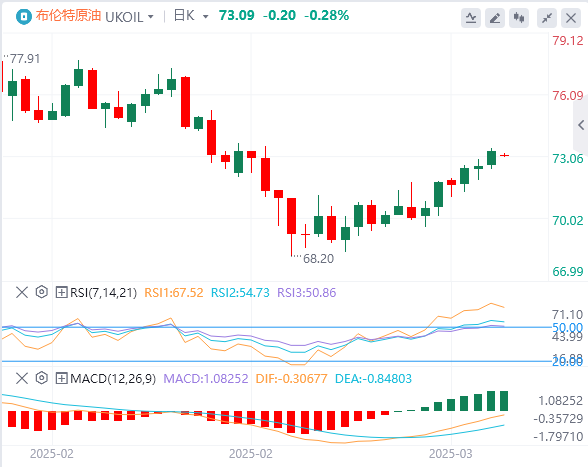The image size is (588, 467).
Task: Click the 2025-03 date axis label
Action: pyautogui.click(x=451, y=453)
